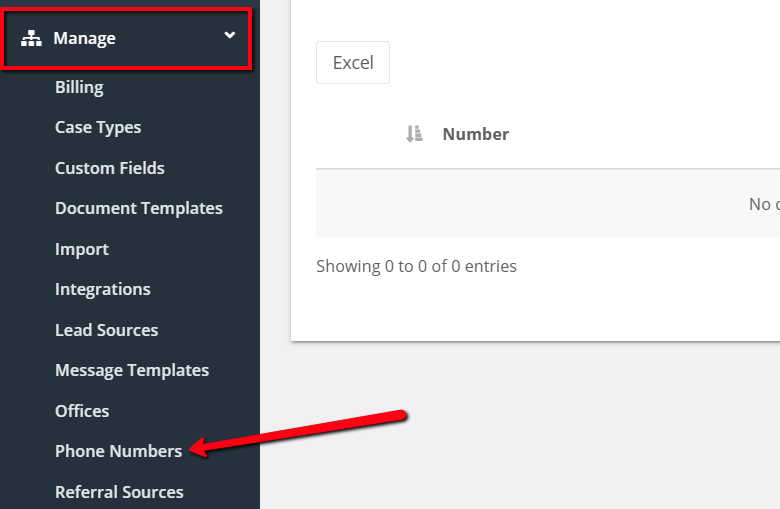This screenshot has height=509, width=780.
Task: Click the sort icon beside Number
Action: coord(414,134)
